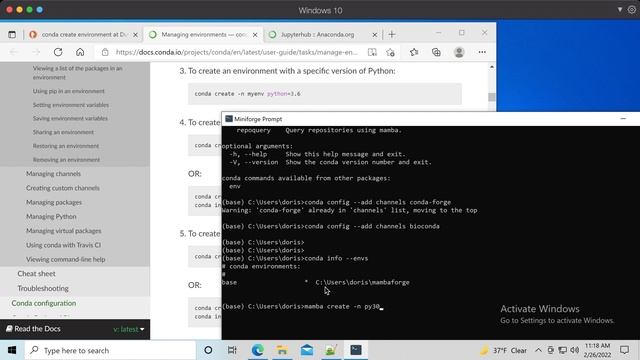
Task: Open 'Conda configuration' sidebar link
Action: pyautogui.click(x=44, y=303)
